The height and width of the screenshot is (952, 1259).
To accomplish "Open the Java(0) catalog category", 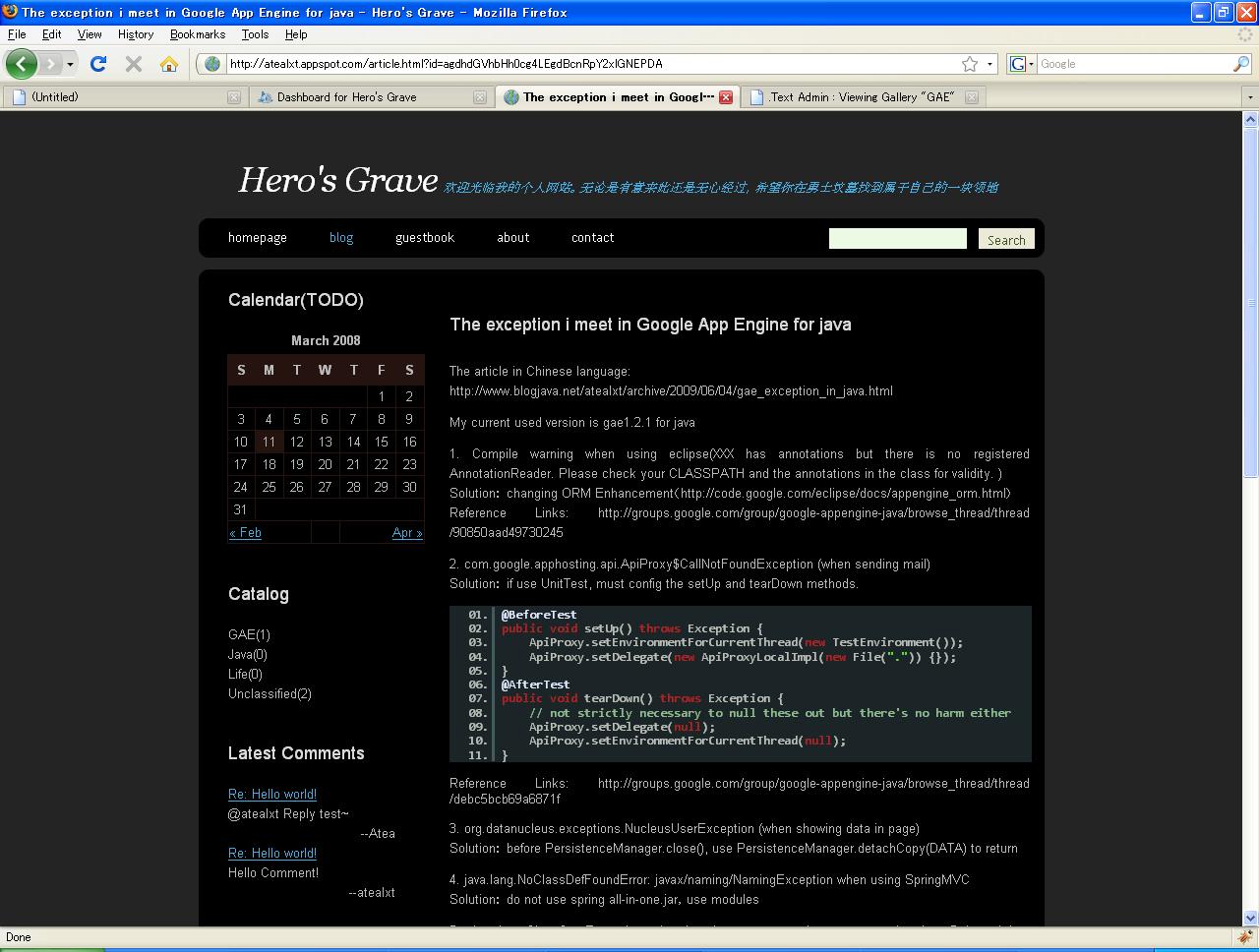I will [248, 655].
